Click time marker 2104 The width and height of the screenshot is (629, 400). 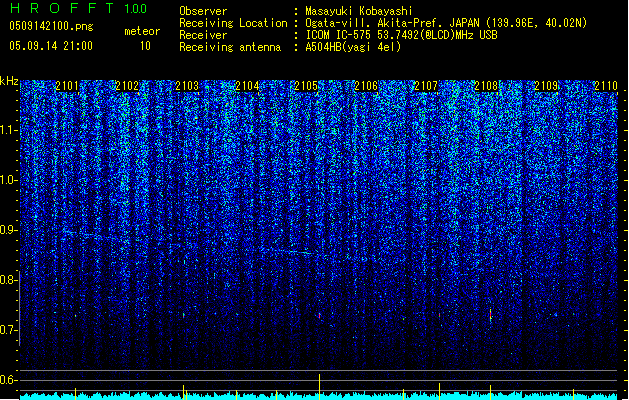point(247,86)
